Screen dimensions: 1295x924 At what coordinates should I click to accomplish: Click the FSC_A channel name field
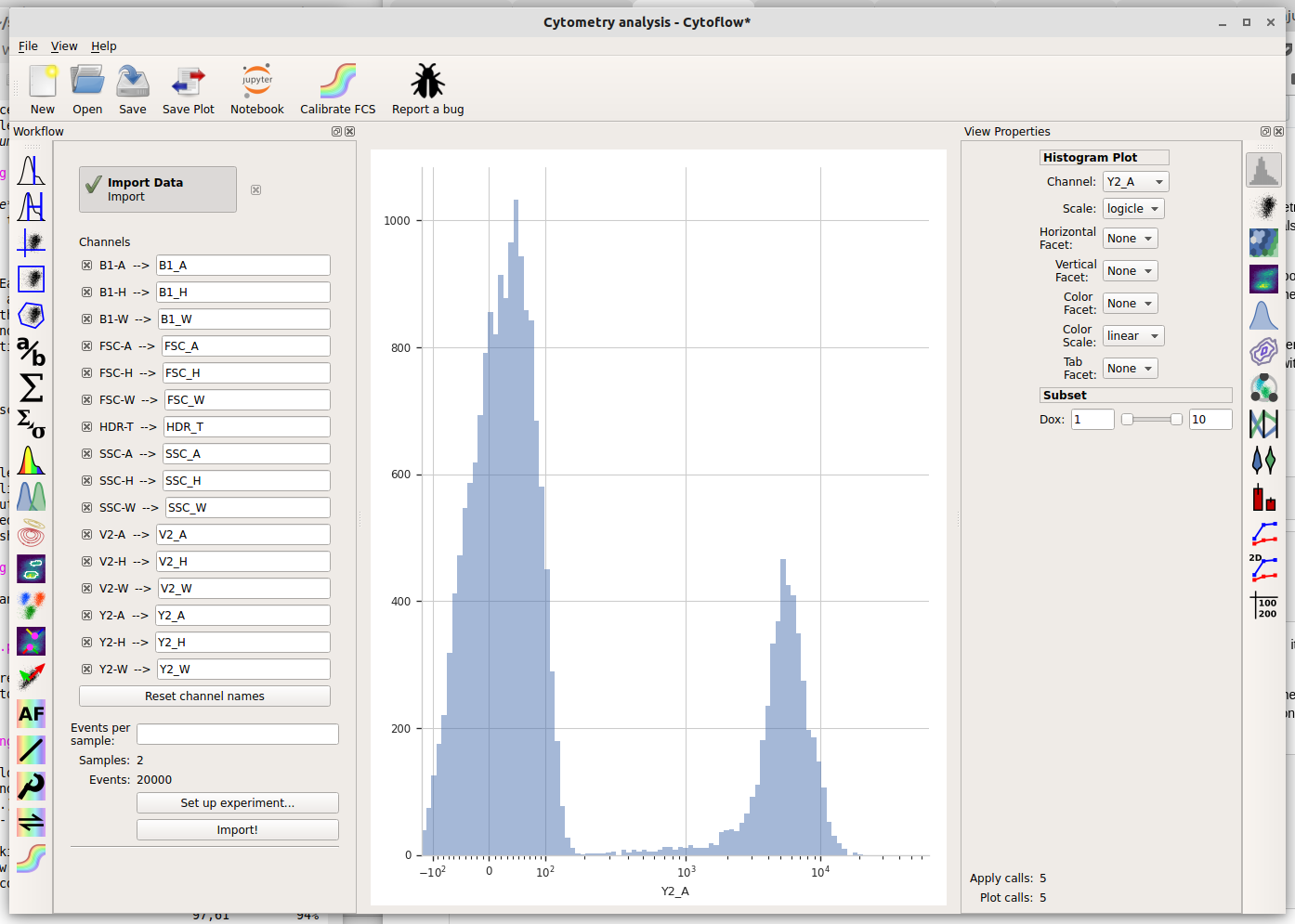[246, 346]
